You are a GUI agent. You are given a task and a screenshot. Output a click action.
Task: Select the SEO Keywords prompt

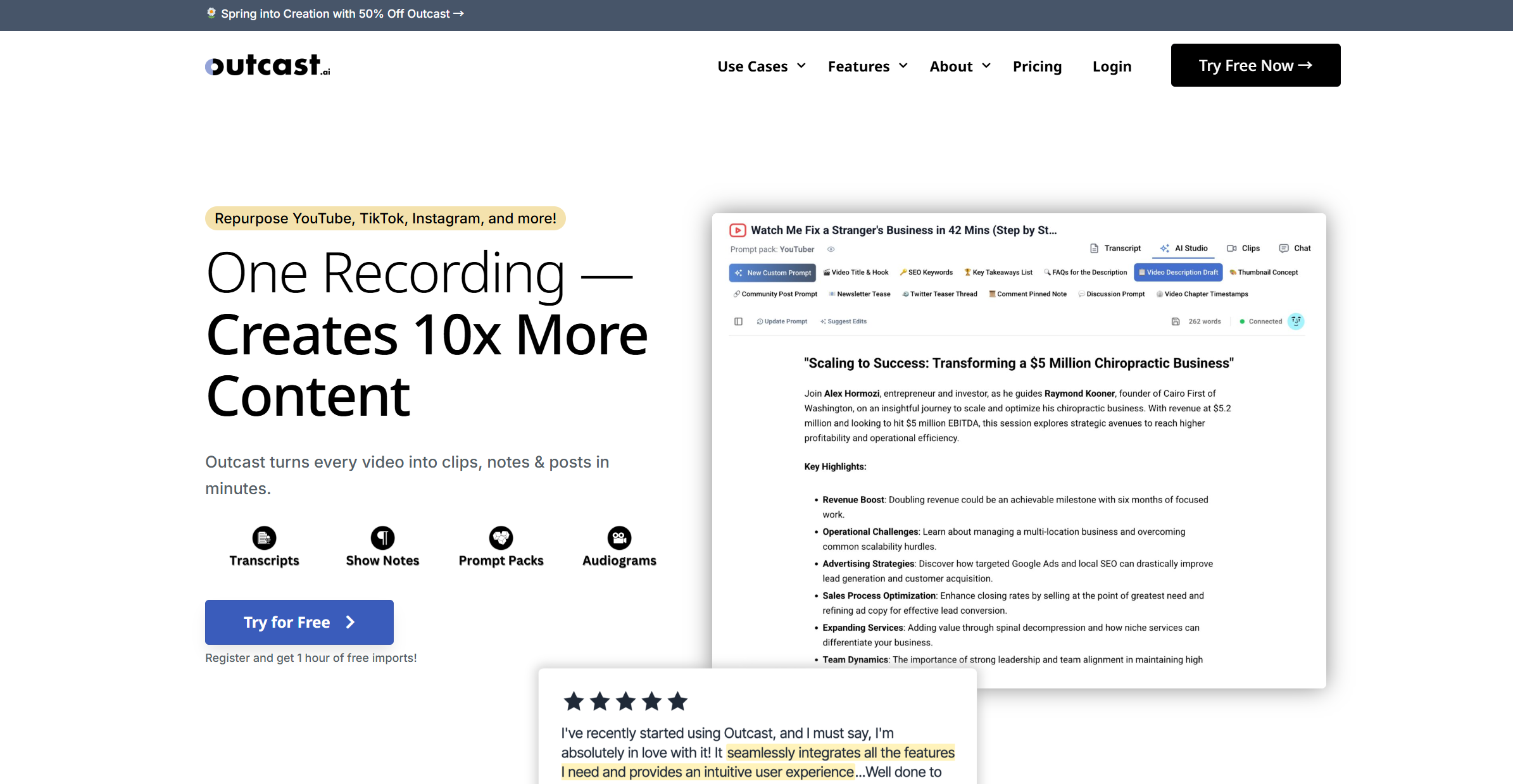(x=926, y=273)
